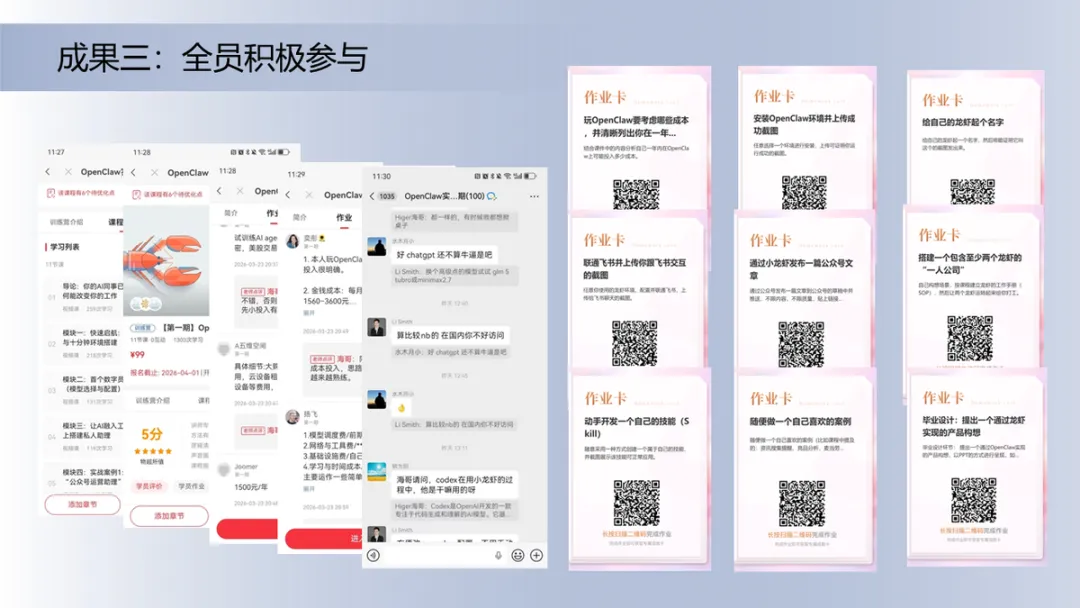Tap close X on the 11:27 phone screen
Screen dimensions: 1080x608
click(x=68, y=171)
